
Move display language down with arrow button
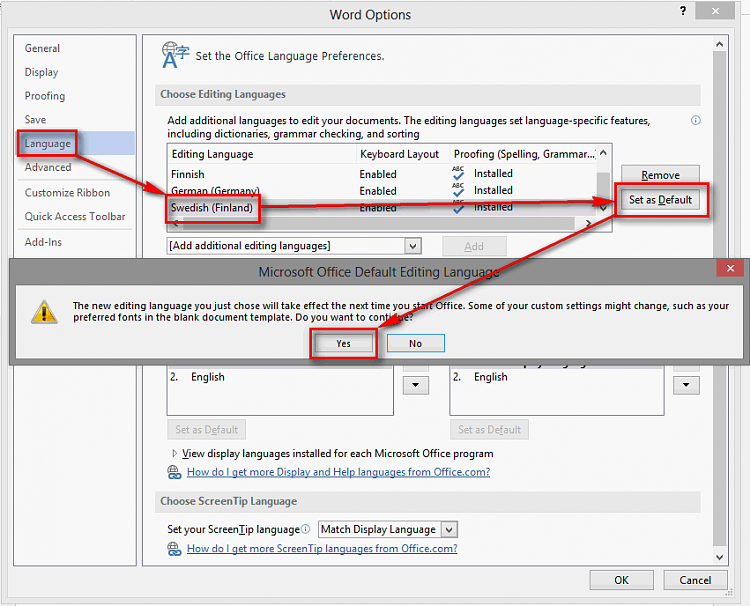[x=416, y=385]
